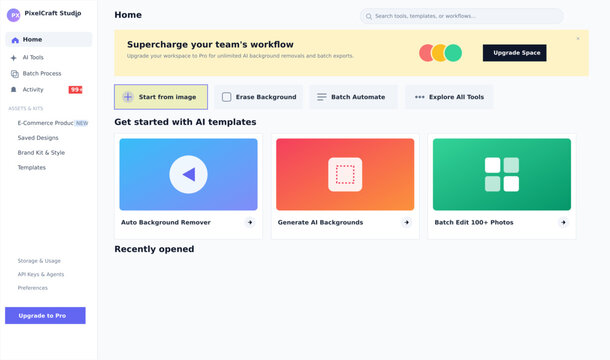Click the Home house icon in sidebar
The image size is (610, 360).
(15, 40)
